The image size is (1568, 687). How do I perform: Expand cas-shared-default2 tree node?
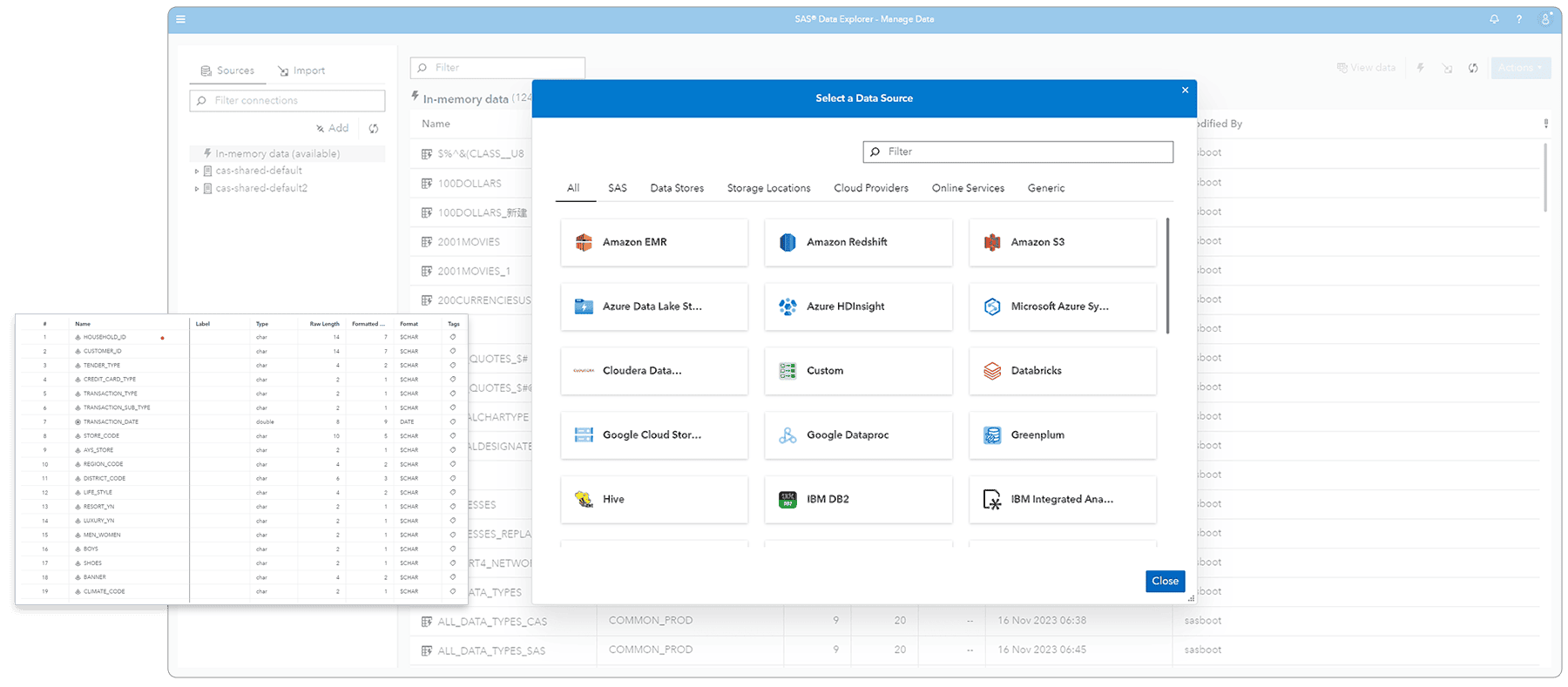pos(197,189)
